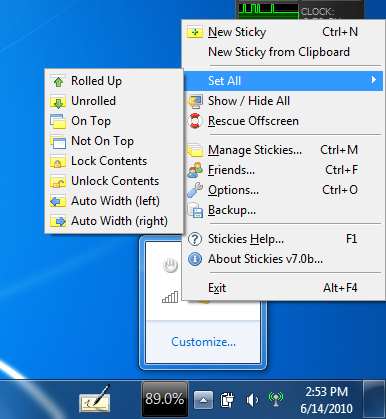Viewport: 386px width, 419px height.
Task: Select New Sticky menu item
Action: 283,32
